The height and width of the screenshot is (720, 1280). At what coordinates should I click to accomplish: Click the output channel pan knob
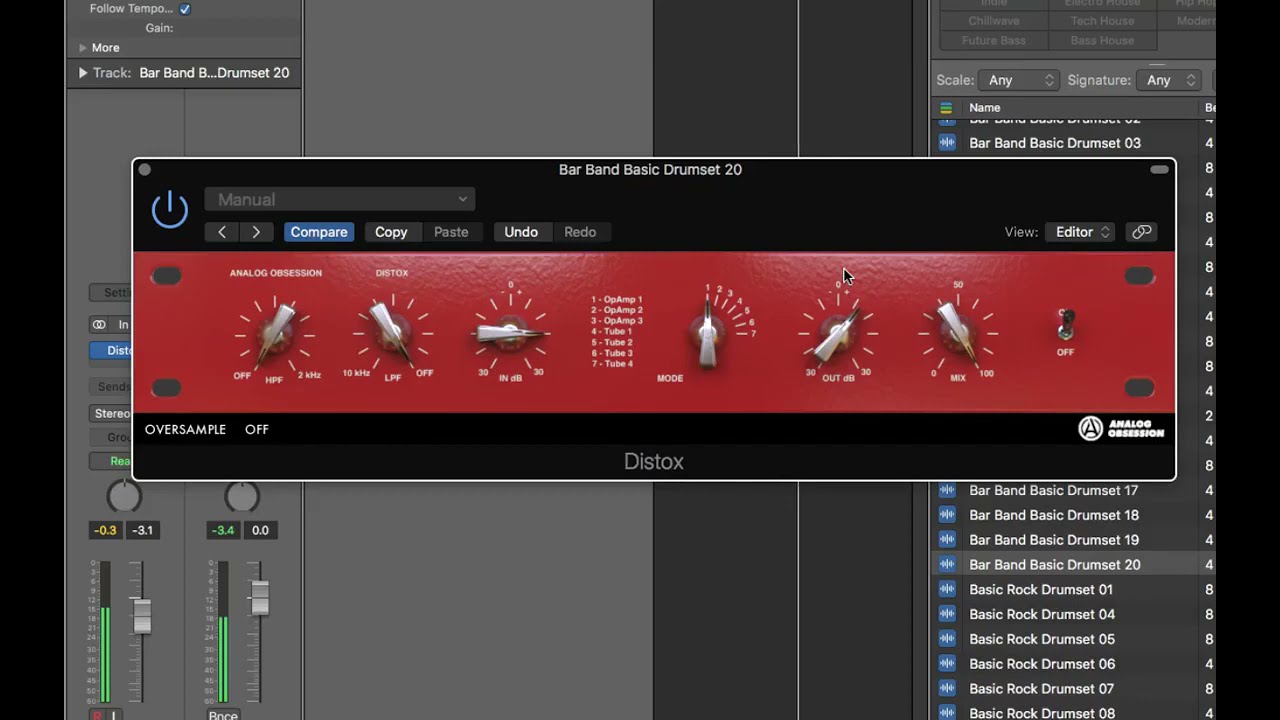pyautogui.click(x=242, y=497)
